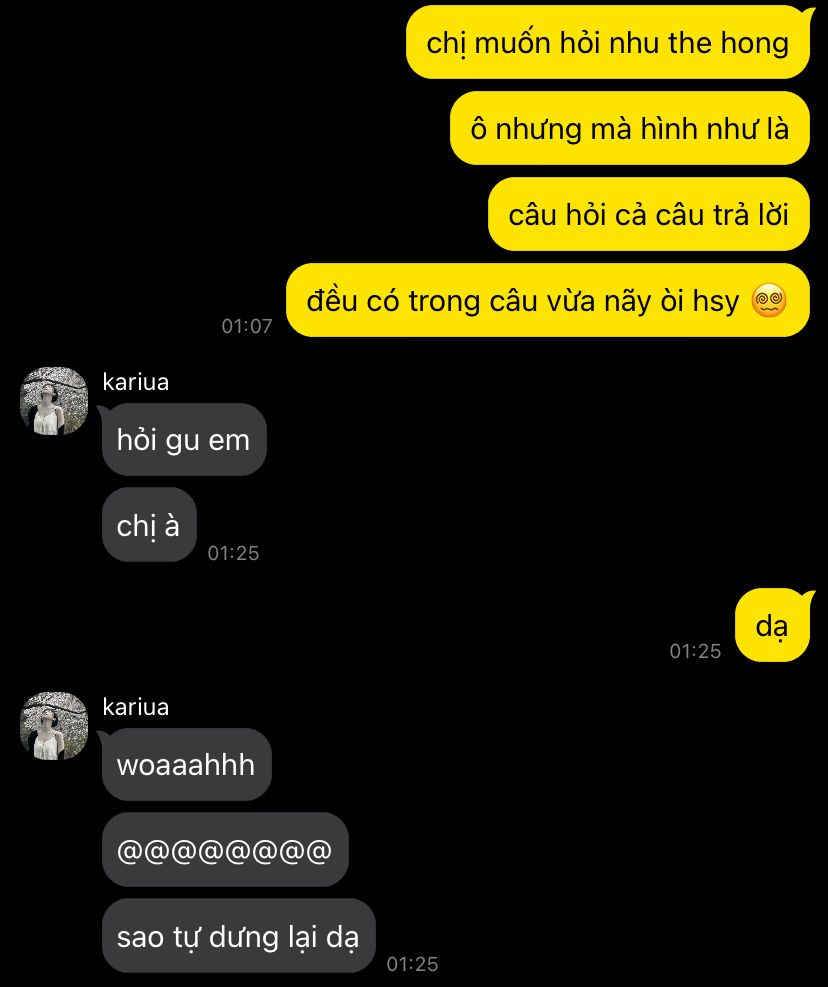Tap the 'câu hỏi cả câu trả lời' bubble

pyautogui.click(x=649, y=214)
